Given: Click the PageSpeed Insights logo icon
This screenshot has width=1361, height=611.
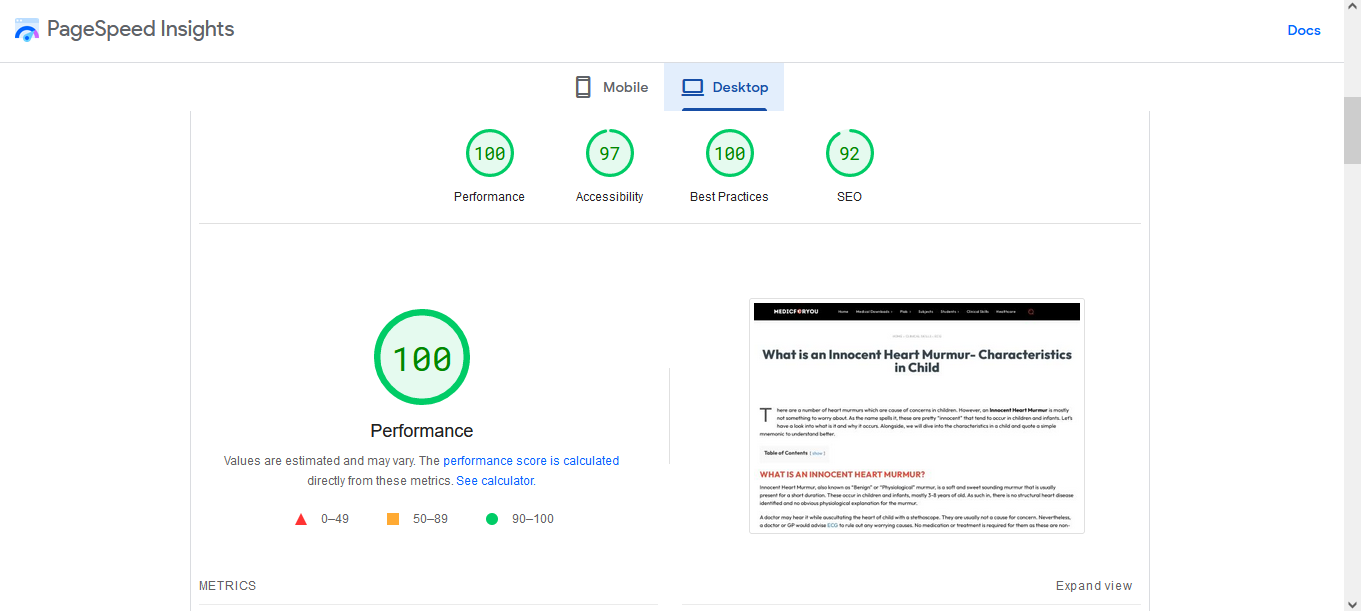Looking at the screenshot, I should click(x=26, y=29).
